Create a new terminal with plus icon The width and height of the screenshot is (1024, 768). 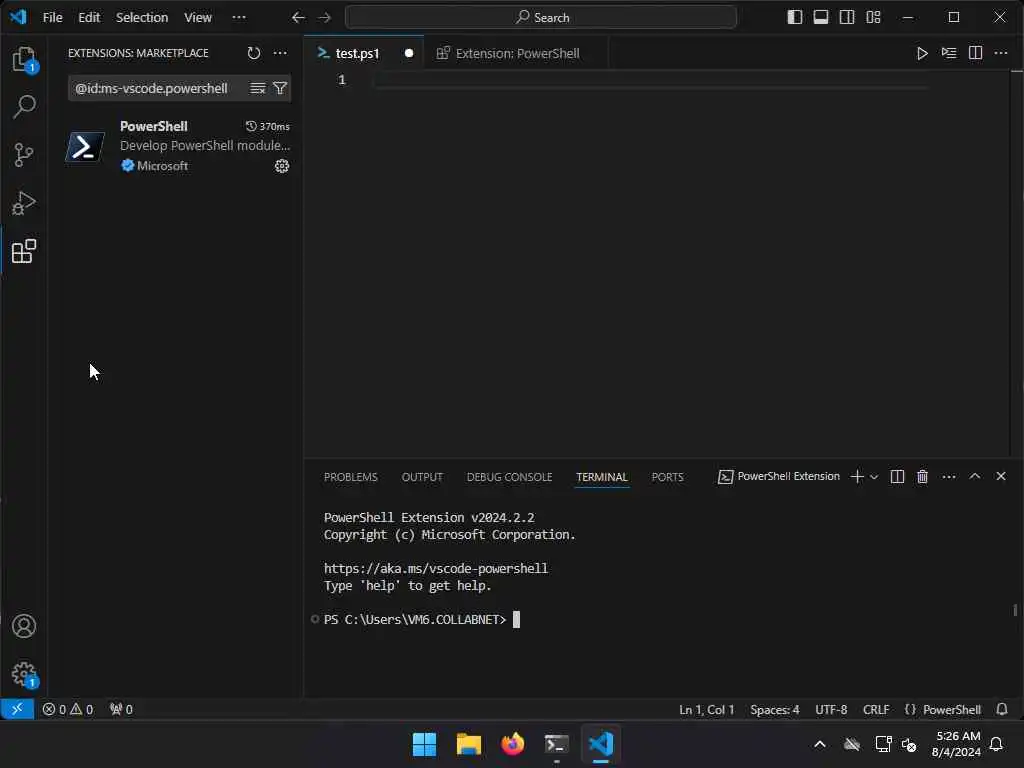coord(857,477)
